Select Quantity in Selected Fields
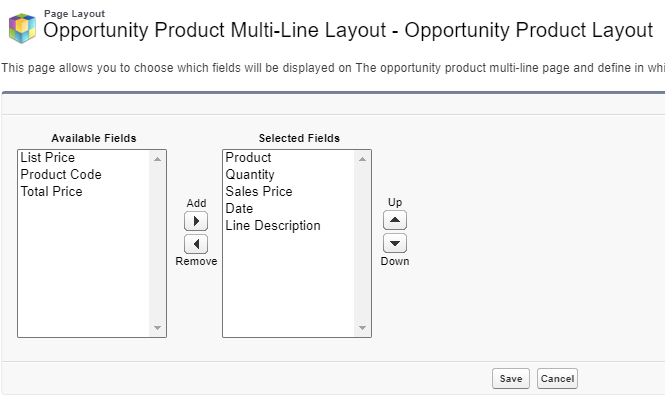 click(250, 175)
